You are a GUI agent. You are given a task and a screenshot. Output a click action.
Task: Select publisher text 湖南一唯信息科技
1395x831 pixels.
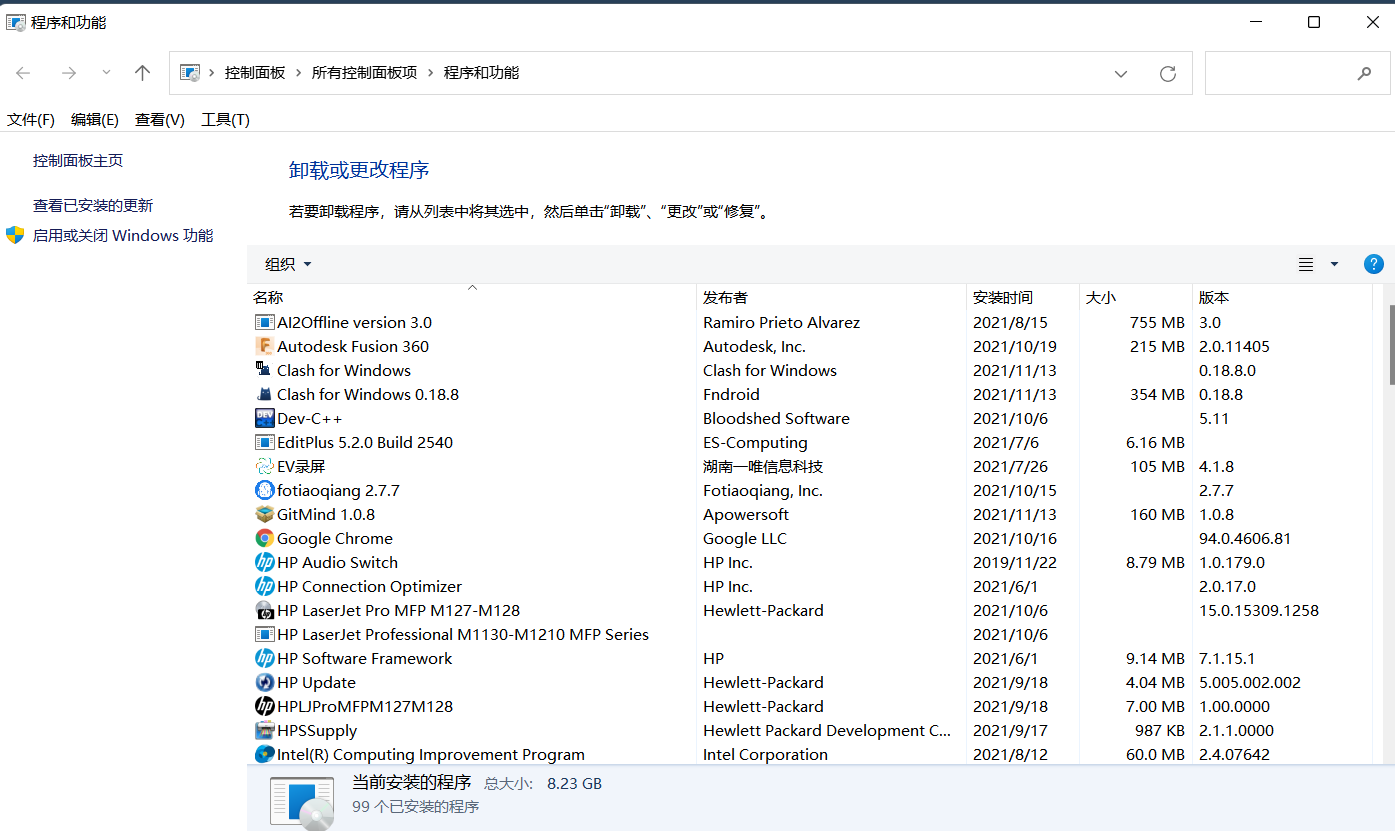point(763,466)
